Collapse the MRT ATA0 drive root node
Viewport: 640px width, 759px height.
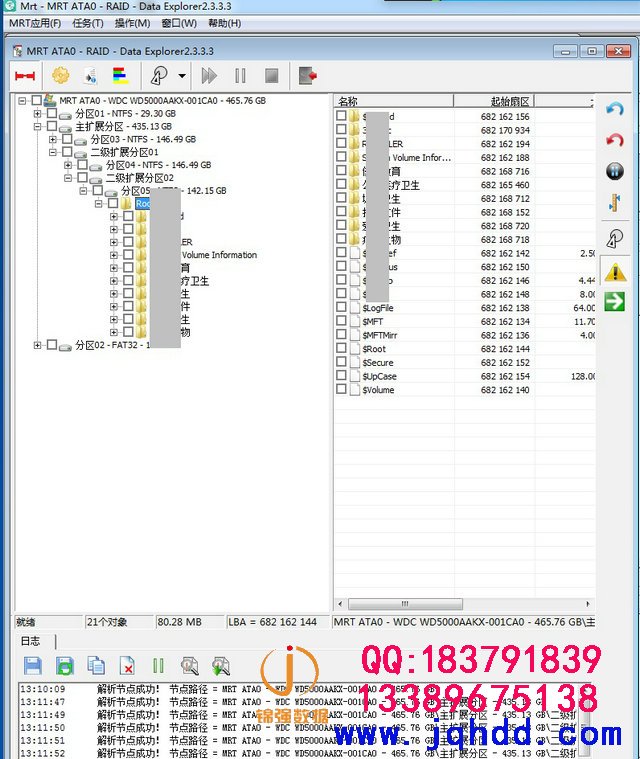point(22,101)
